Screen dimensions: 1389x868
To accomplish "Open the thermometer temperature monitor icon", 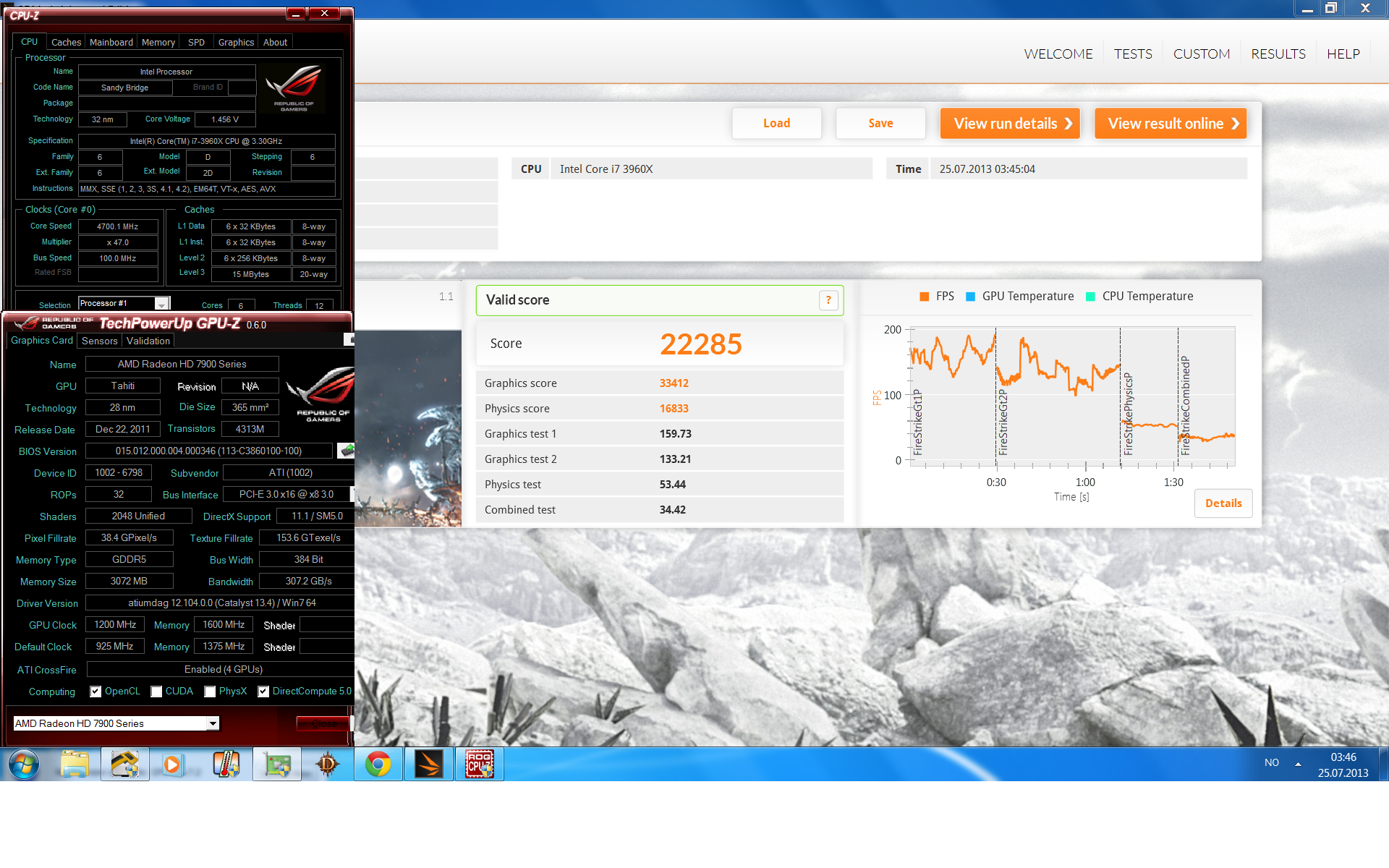I will (x=226, y=764).
